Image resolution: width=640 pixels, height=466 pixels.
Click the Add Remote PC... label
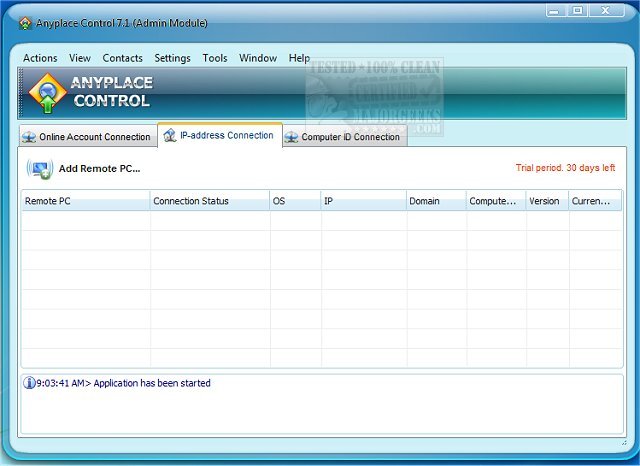(x=100, y=169)
